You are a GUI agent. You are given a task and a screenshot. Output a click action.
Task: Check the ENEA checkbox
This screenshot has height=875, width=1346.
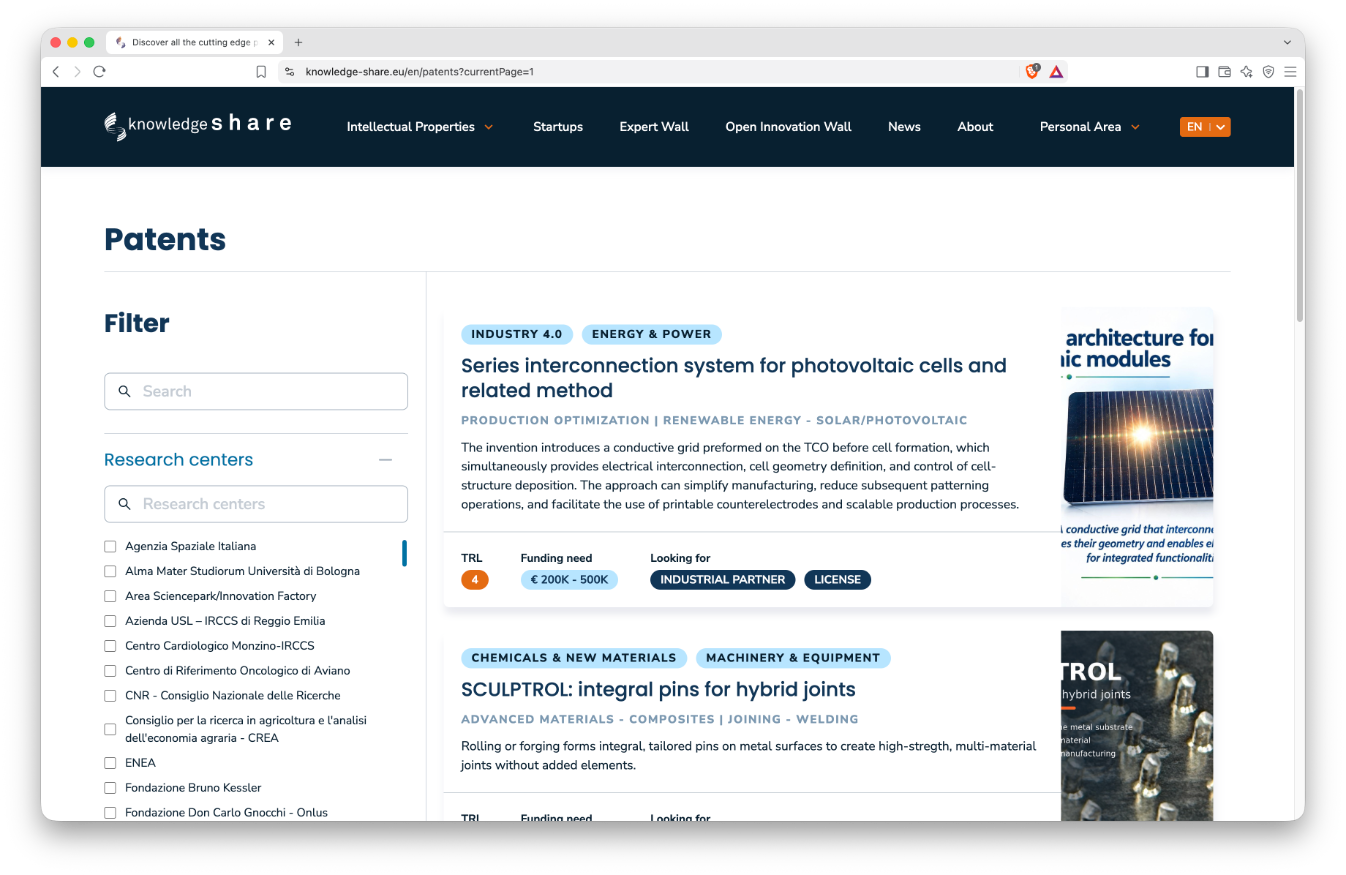click(x=110, y=763)
